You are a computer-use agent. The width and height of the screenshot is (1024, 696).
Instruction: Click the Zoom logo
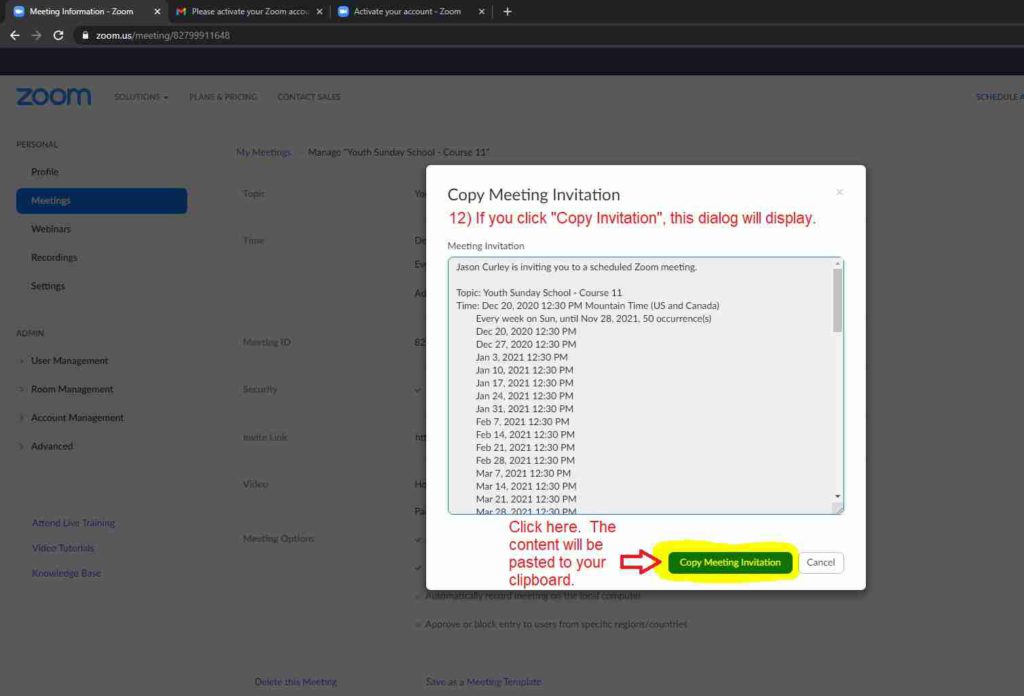click(x=54, y=97)
